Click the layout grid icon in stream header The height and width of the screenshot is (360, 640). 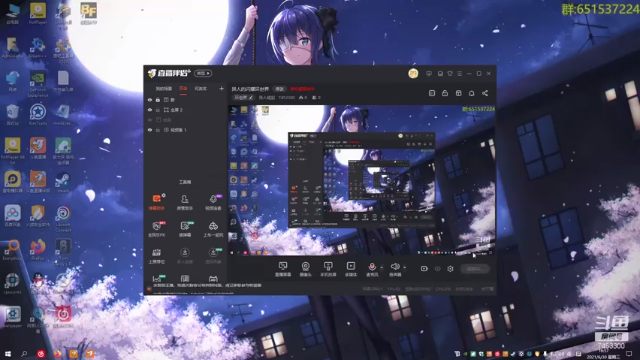coord(458,93)
